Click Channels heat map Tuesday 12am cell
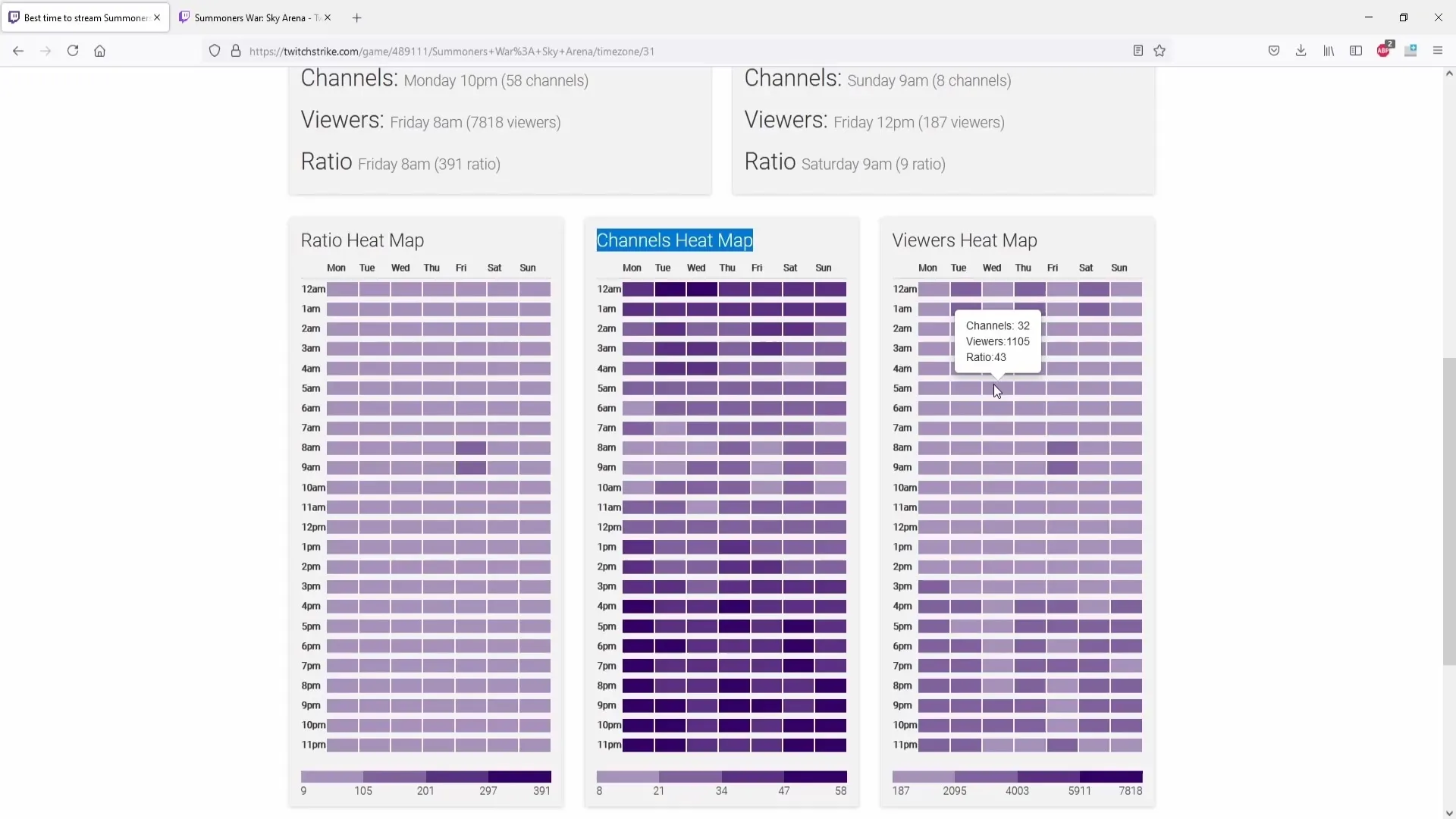Viewport: 1456px width, 819px height. [670, 290]
